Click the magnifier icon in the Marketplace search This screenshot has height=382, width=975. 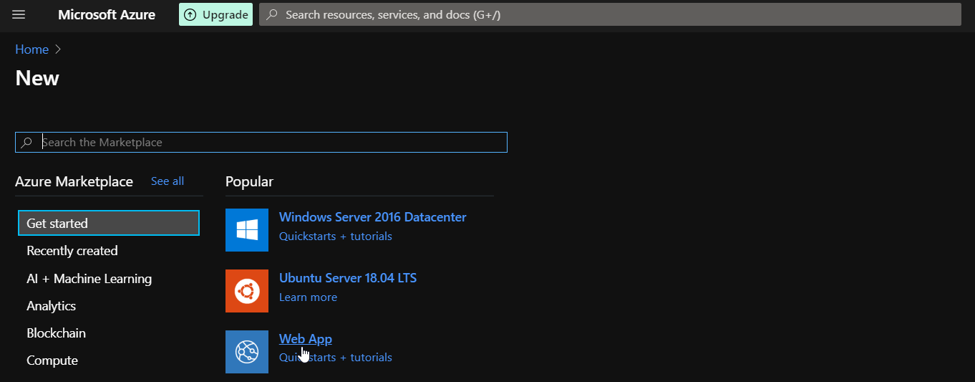point(27,142)
